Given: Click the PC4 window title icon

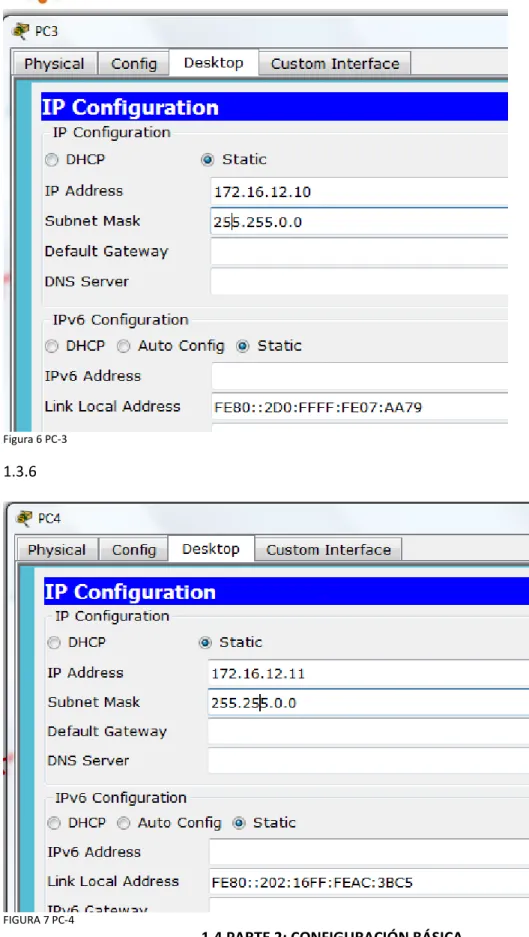Looking at the screenshot, I should (x=26, y=518).
